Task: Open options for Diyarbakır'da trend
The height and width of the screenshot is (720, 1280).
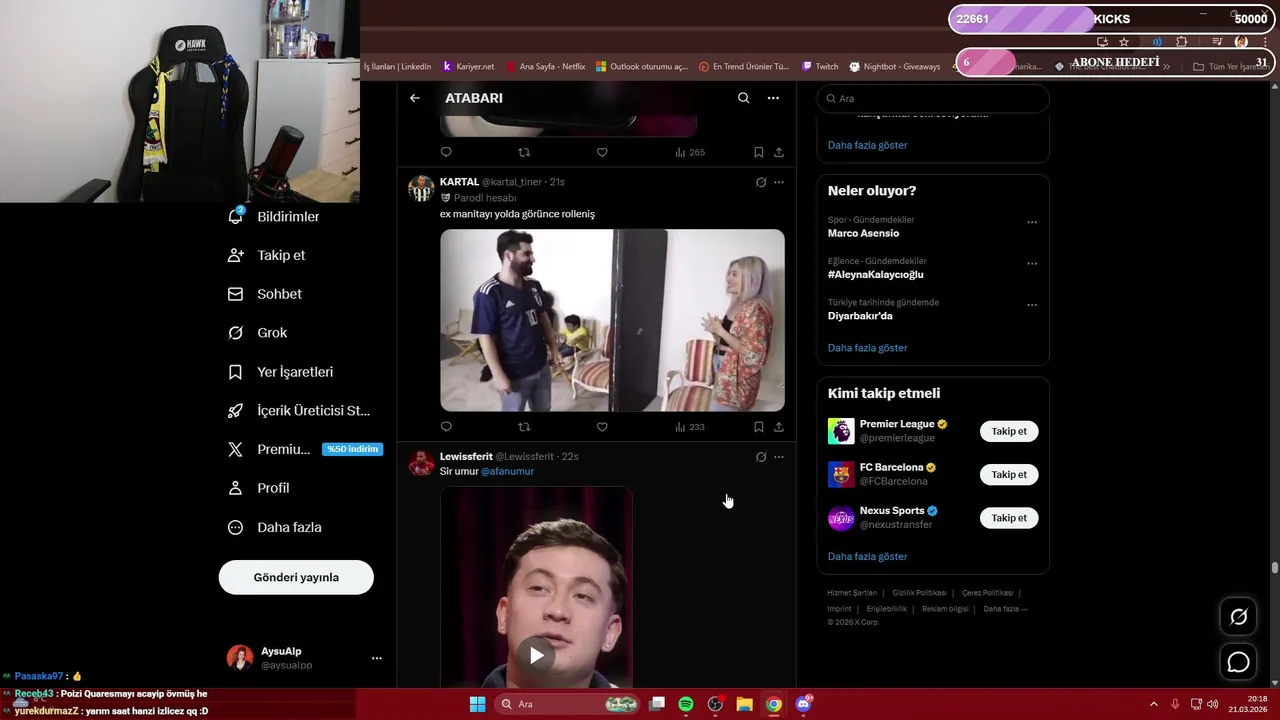Action: click(x=1032, y=305)
